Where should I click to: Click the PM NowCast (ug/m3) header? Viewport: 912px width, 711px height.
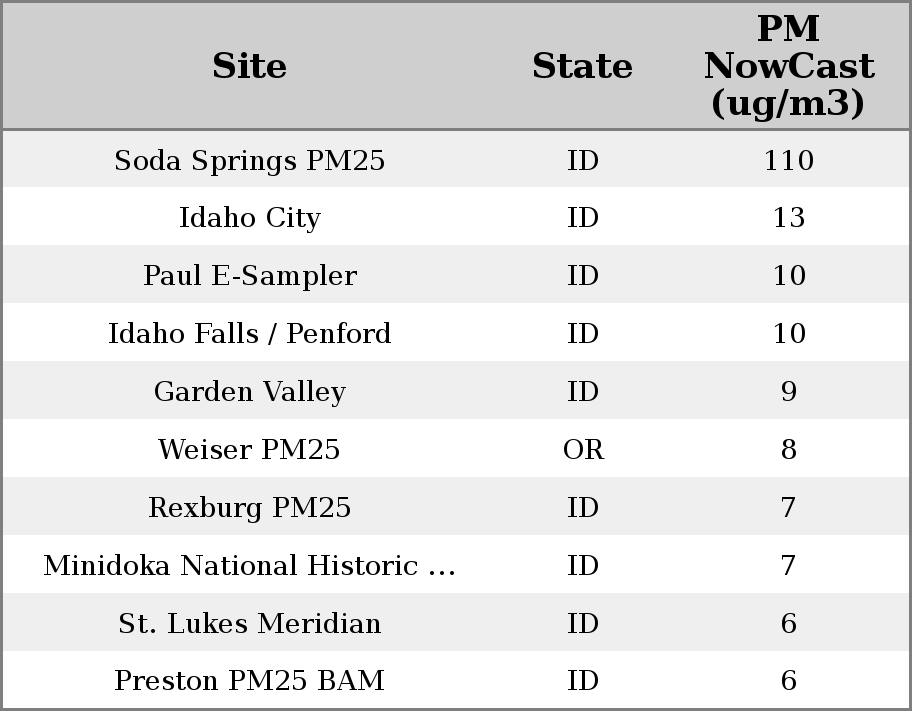(788, 66)
